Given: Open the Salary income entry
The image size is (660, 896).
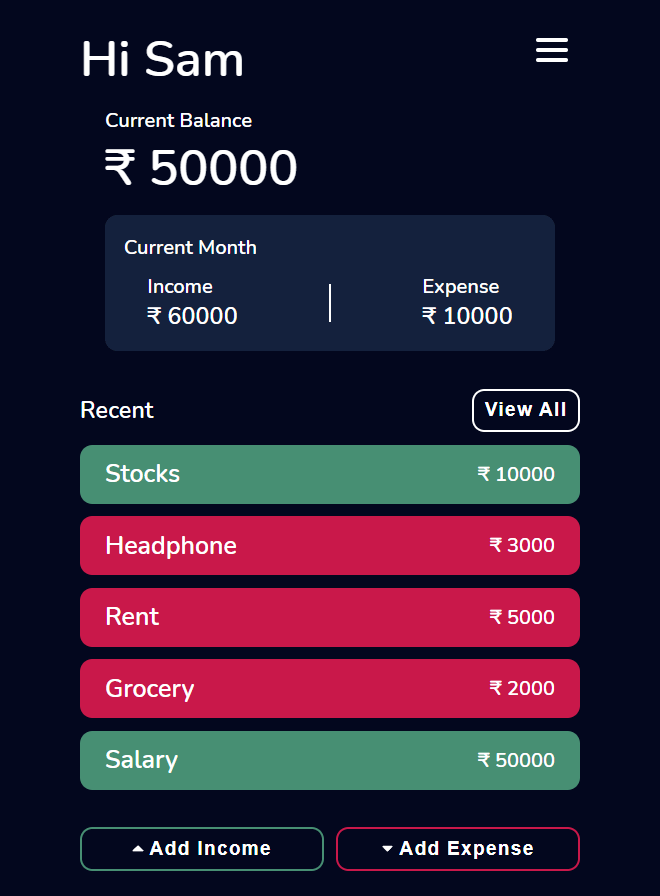Looking at the screenshot, I should coord(330,760).
